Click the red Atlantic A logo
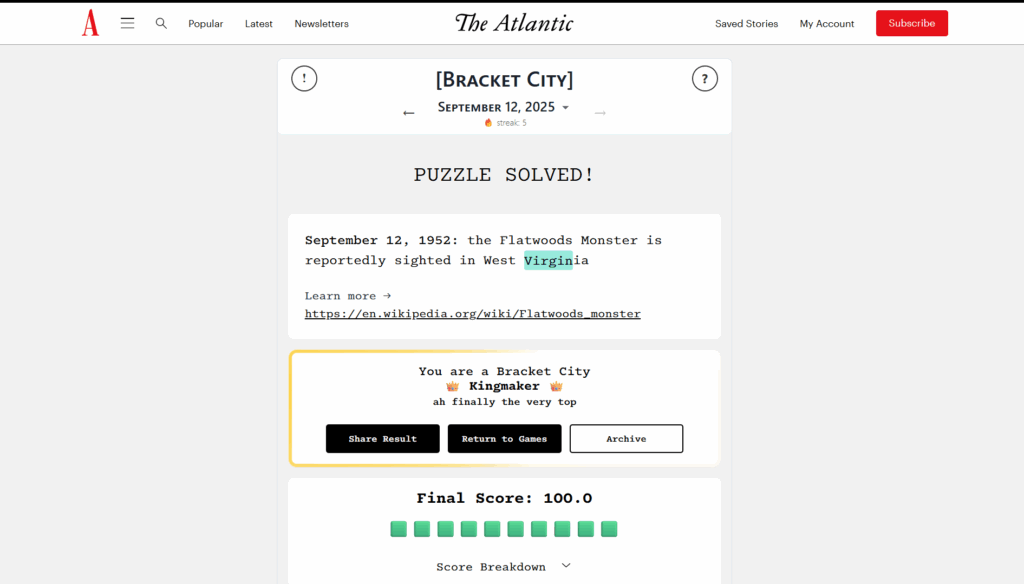Viewport: 1024px width, 584px height. pyautogui.click(x=90, y=22)
